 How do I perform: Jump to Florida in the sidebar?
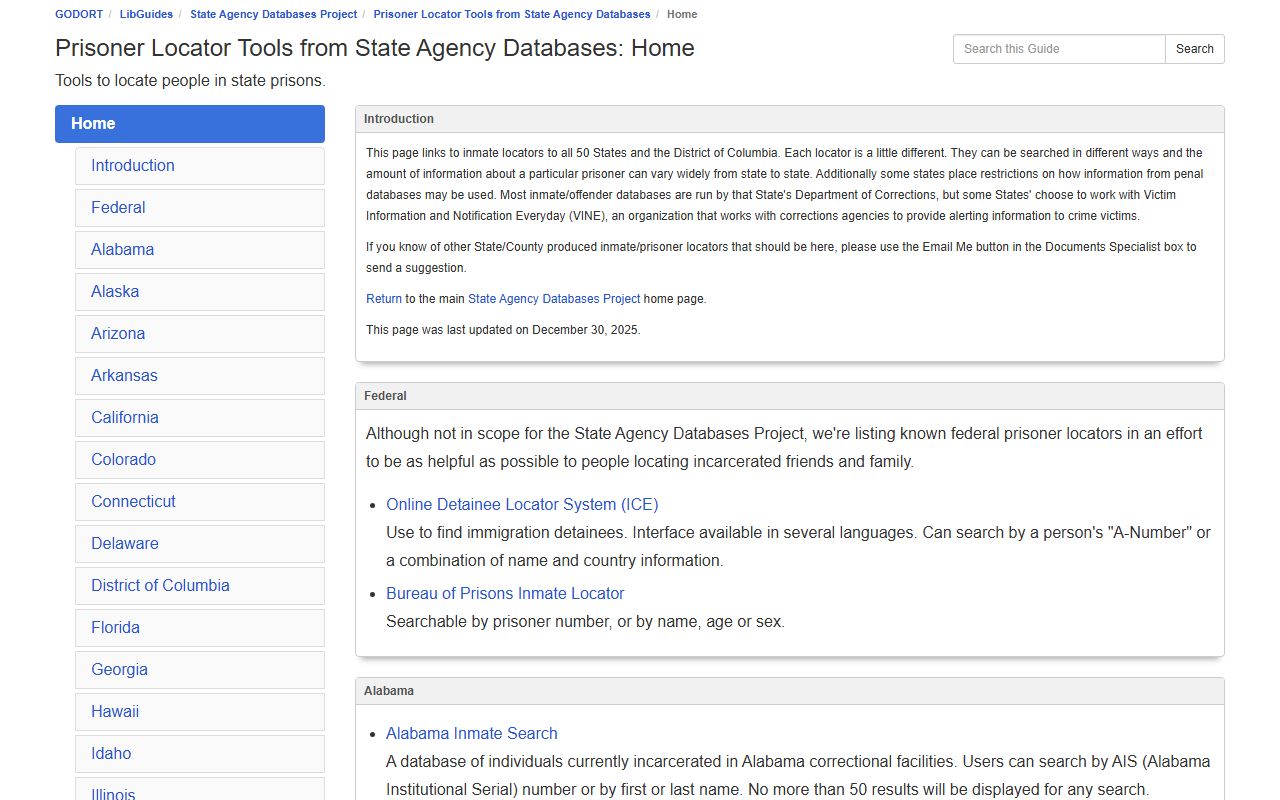[200, 628]
